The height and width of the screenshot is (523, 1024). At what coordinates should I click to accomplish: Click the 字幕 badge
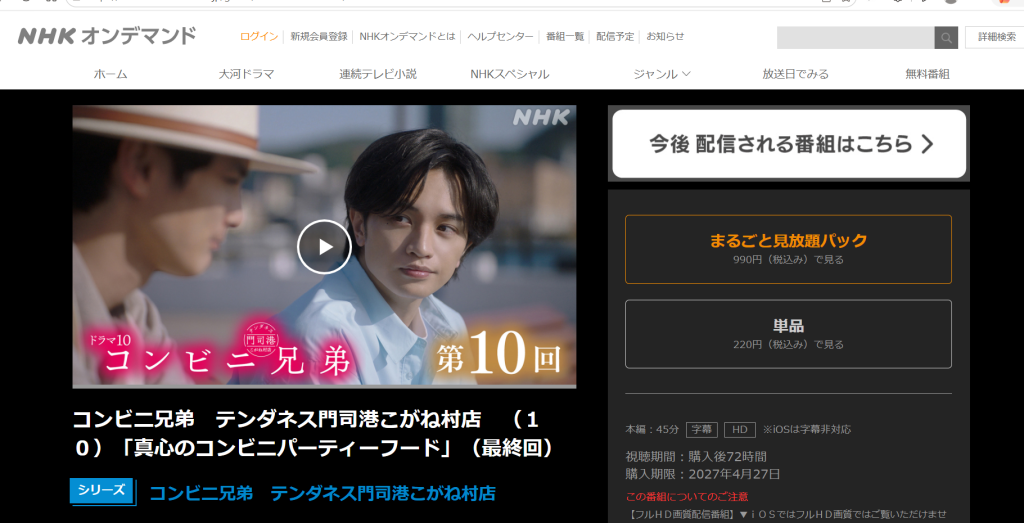[701, 430]
